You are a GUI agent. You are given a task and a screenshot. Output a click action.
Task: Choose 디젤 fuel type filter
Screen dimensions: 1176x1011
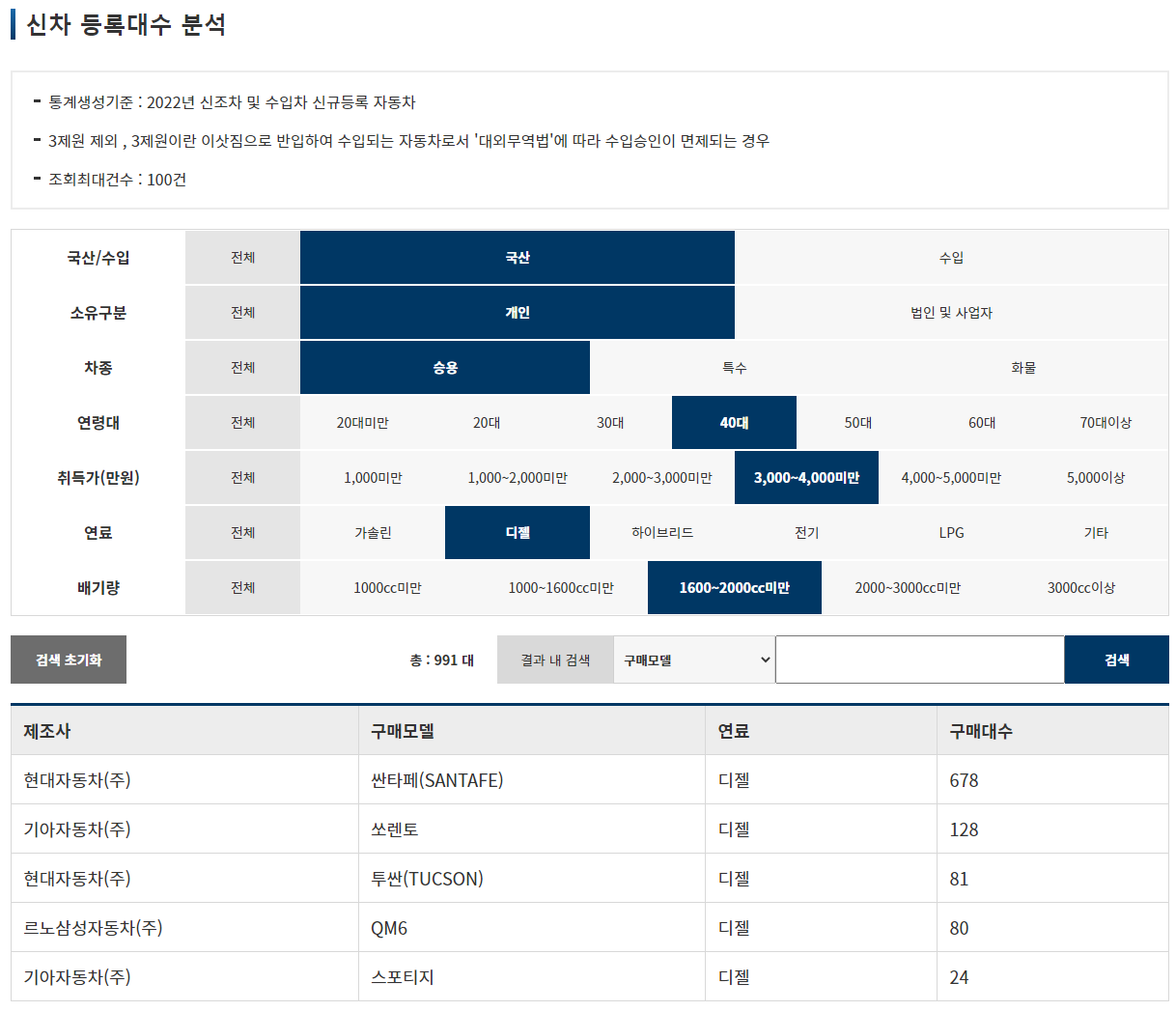(518, 533)
